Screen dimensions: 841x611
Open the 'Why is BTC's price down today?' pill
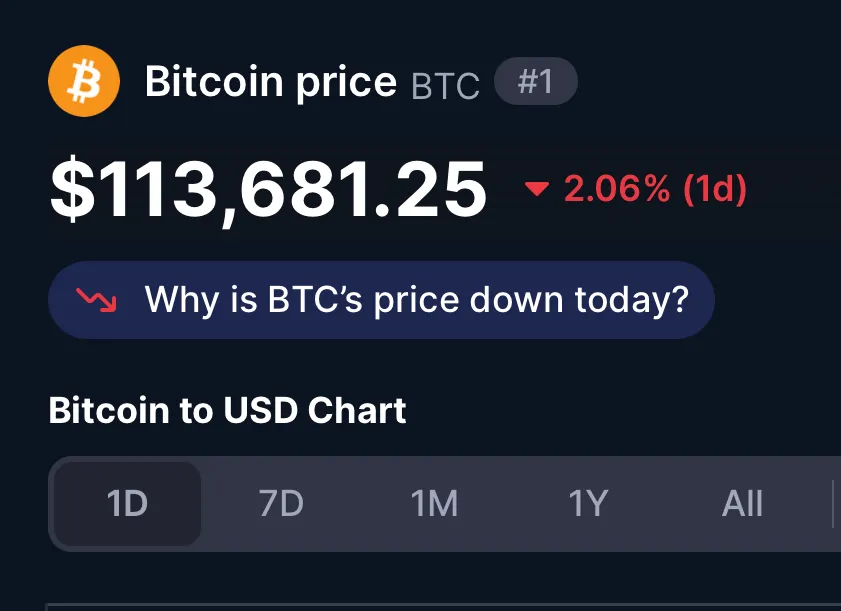[381, 300]
